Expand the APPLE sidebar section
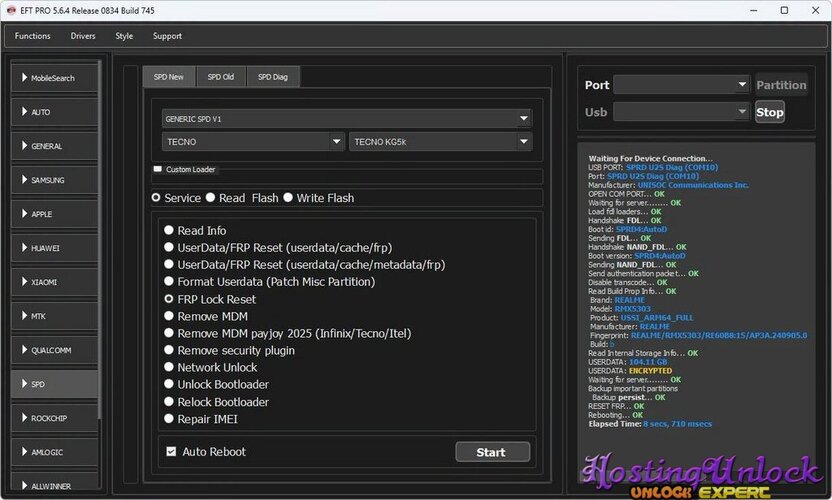Viewport: 832px width, 500px height. [54, 214]
